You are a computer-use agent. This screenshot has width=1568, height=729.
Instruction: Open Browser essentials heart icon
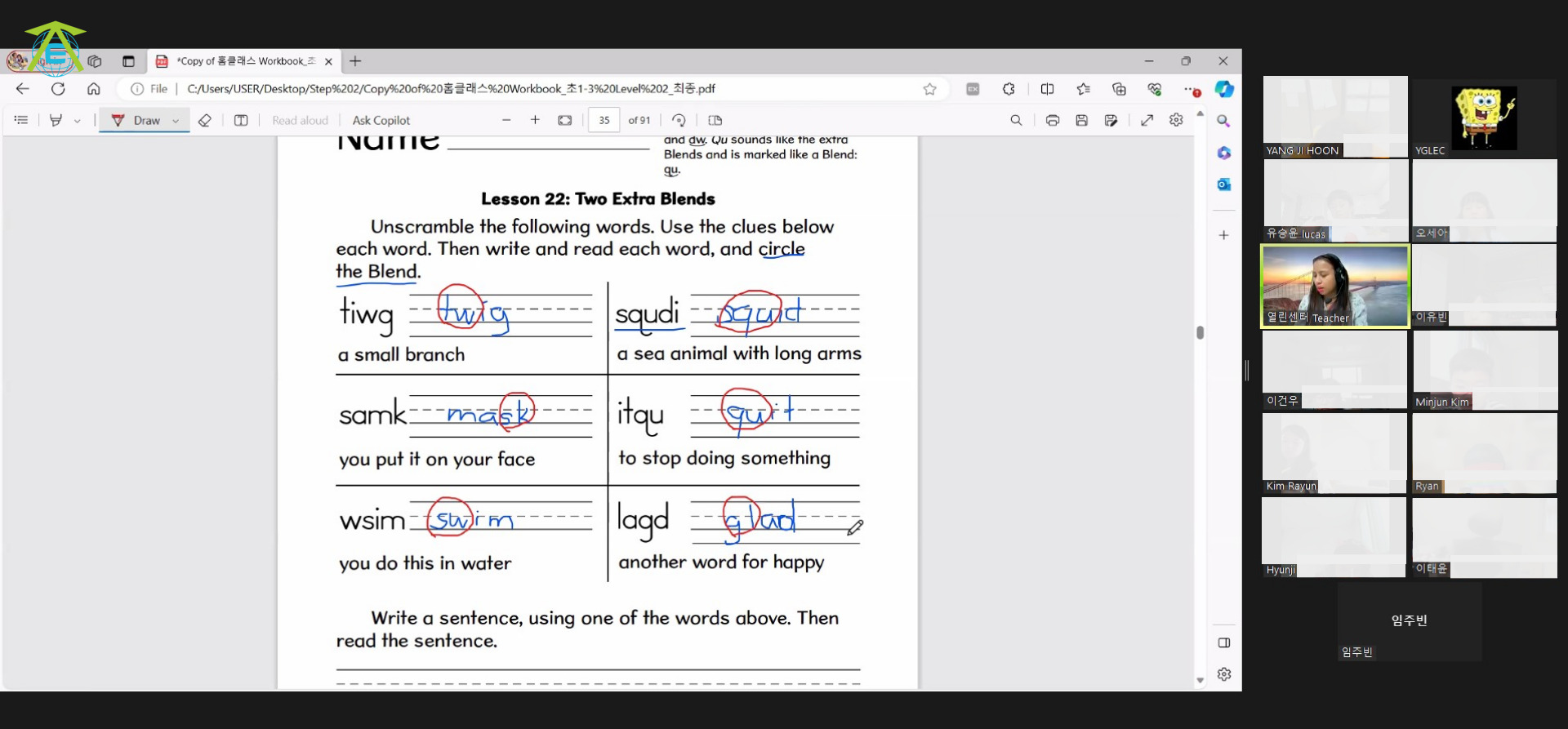pyautogui.click(x=1154, y=89)
